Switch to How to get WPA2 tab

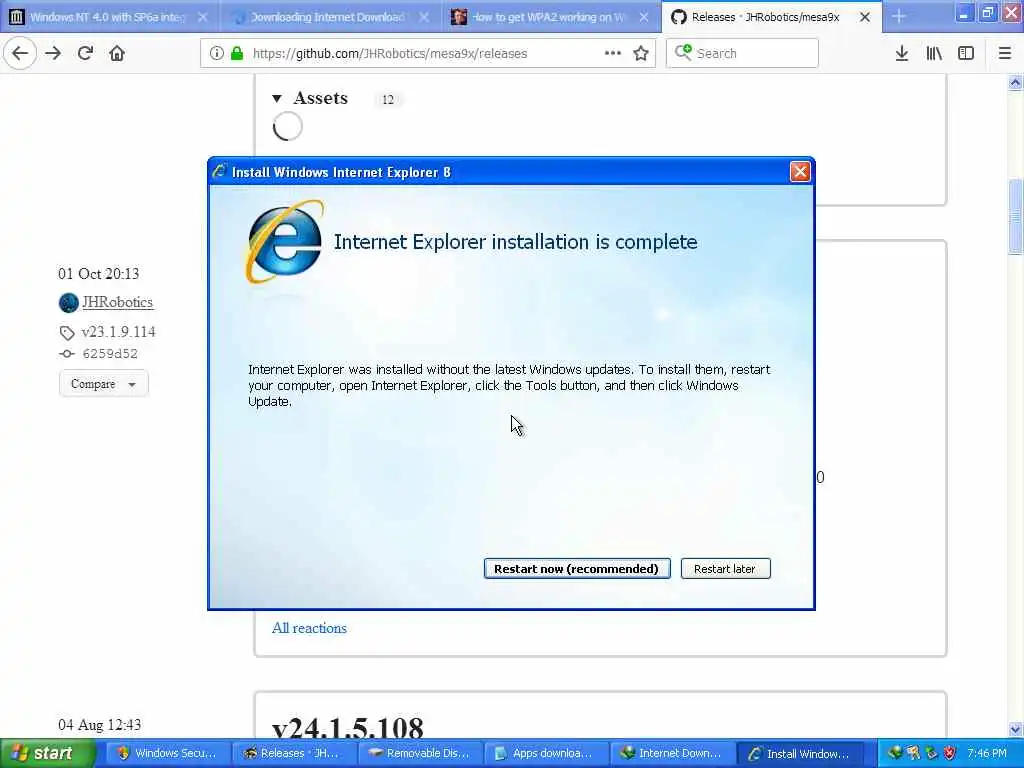click(549, 17)
